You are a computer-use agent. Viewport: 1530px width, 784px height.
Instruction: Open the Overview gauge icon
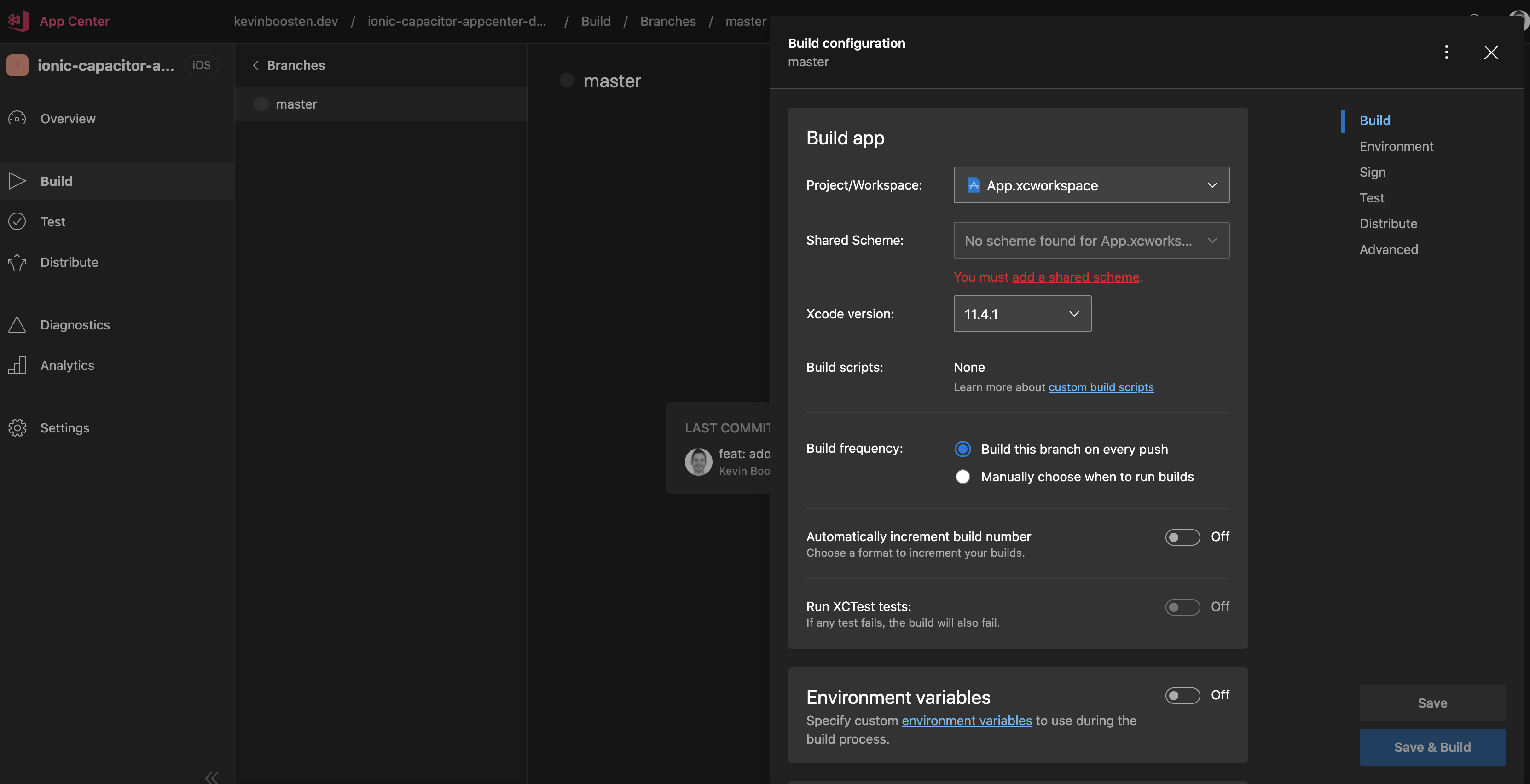pos(17,118)
